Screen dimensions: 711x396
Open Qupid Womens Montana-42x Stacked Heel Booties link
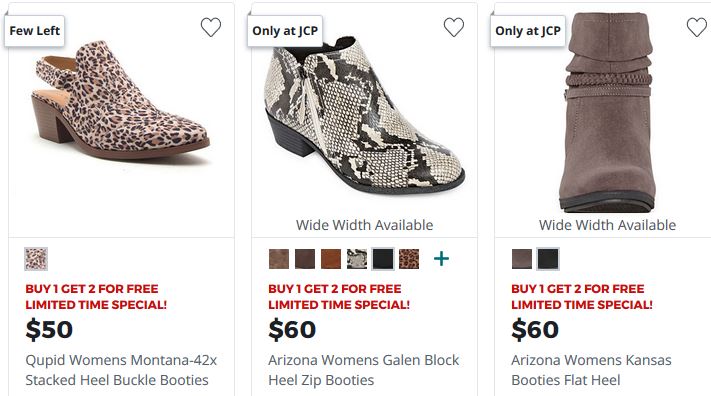pyautogui.click(x=121, y=370)
